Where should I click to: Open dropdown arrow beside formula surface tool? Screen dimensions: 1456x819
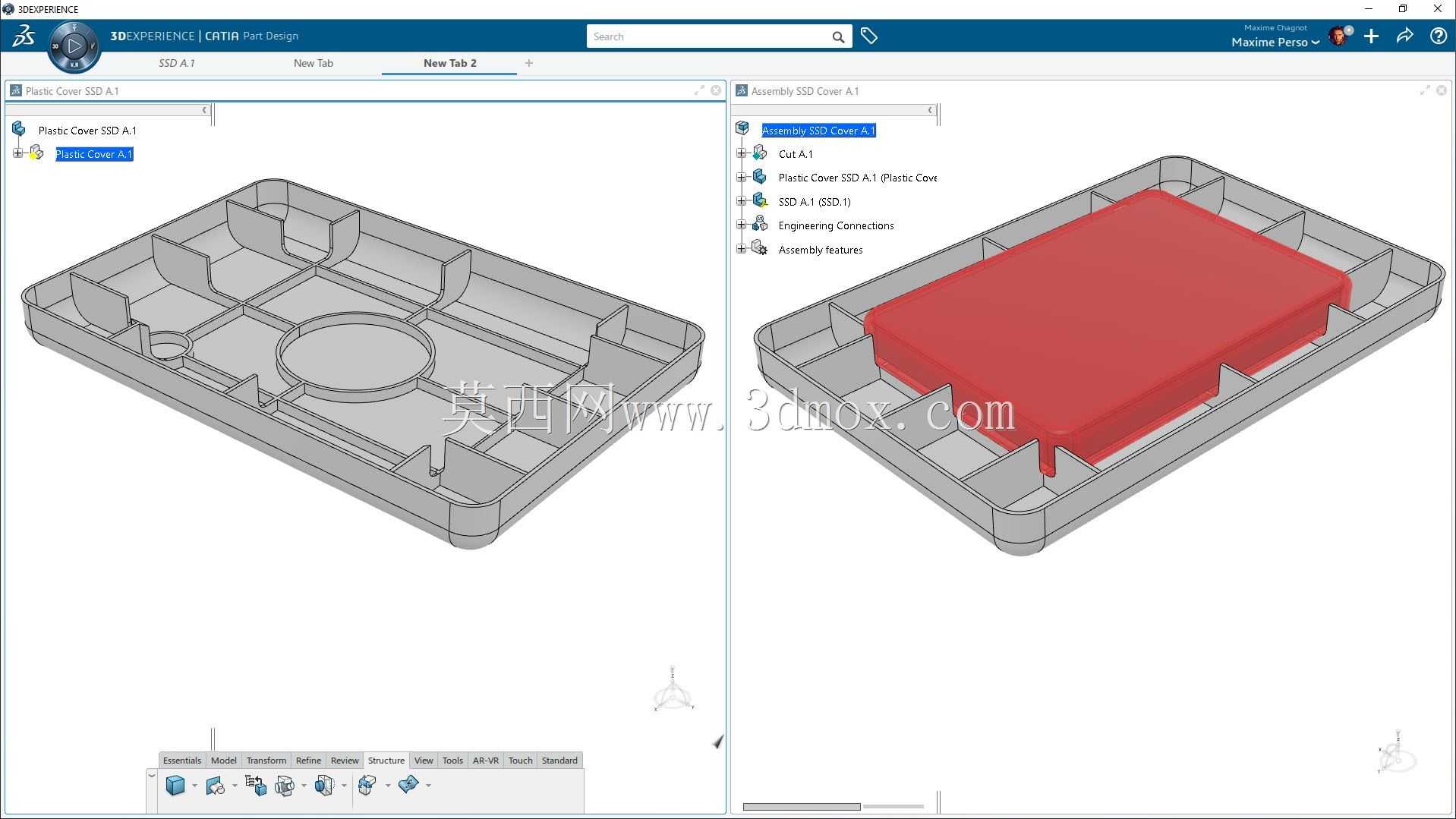pos(428,786)
